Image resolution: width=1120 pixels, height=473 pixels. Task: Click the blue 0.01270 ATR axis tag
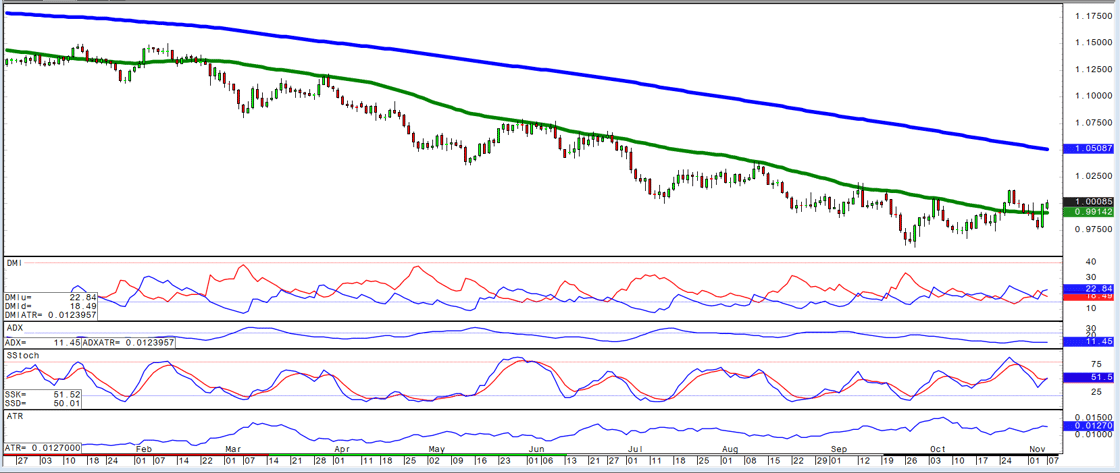(1089, 426)
